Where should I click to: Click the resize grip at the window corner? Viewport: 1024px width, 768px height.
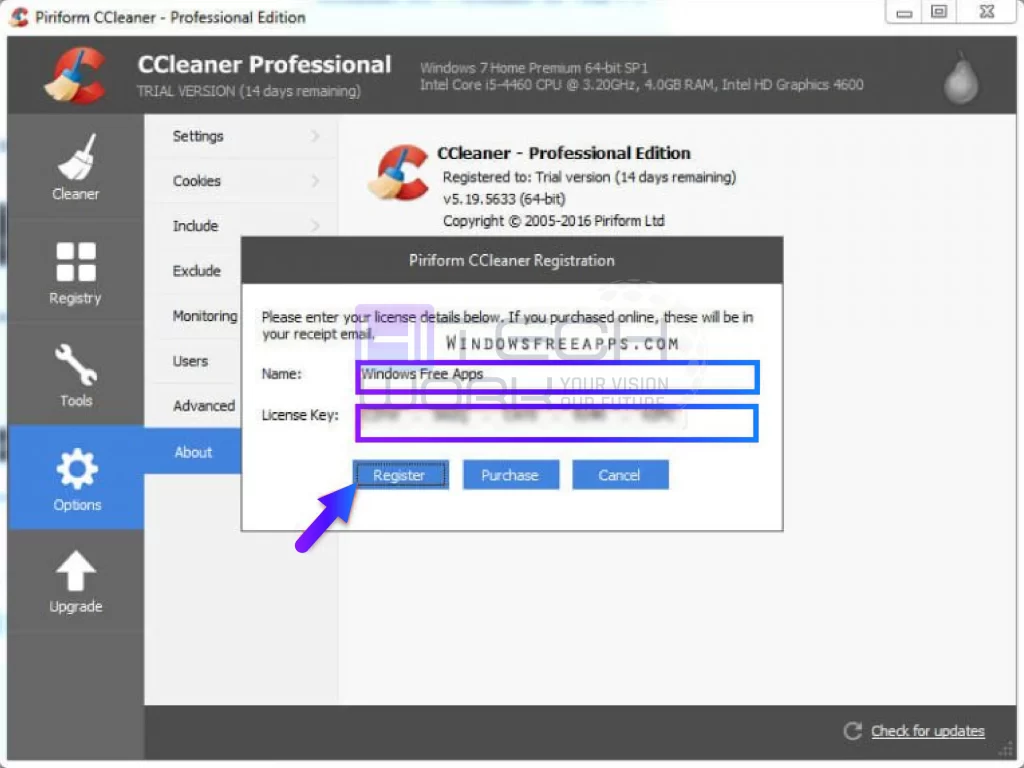1006,751
